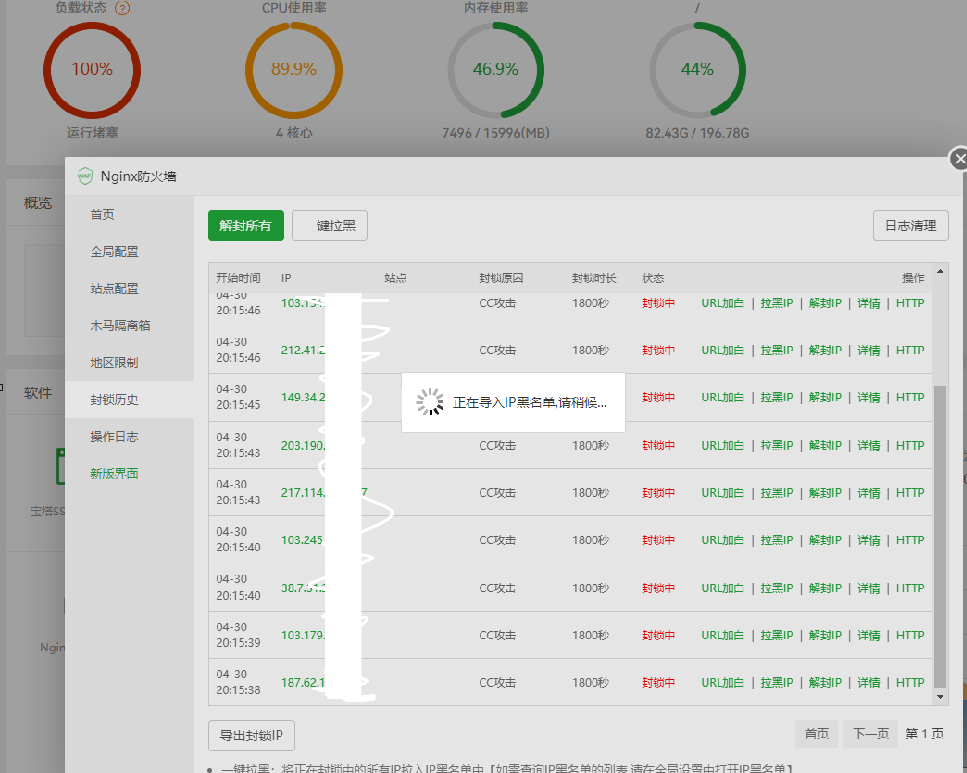Click the loading spinner icon
967x773 pixels.
point(430,402)
